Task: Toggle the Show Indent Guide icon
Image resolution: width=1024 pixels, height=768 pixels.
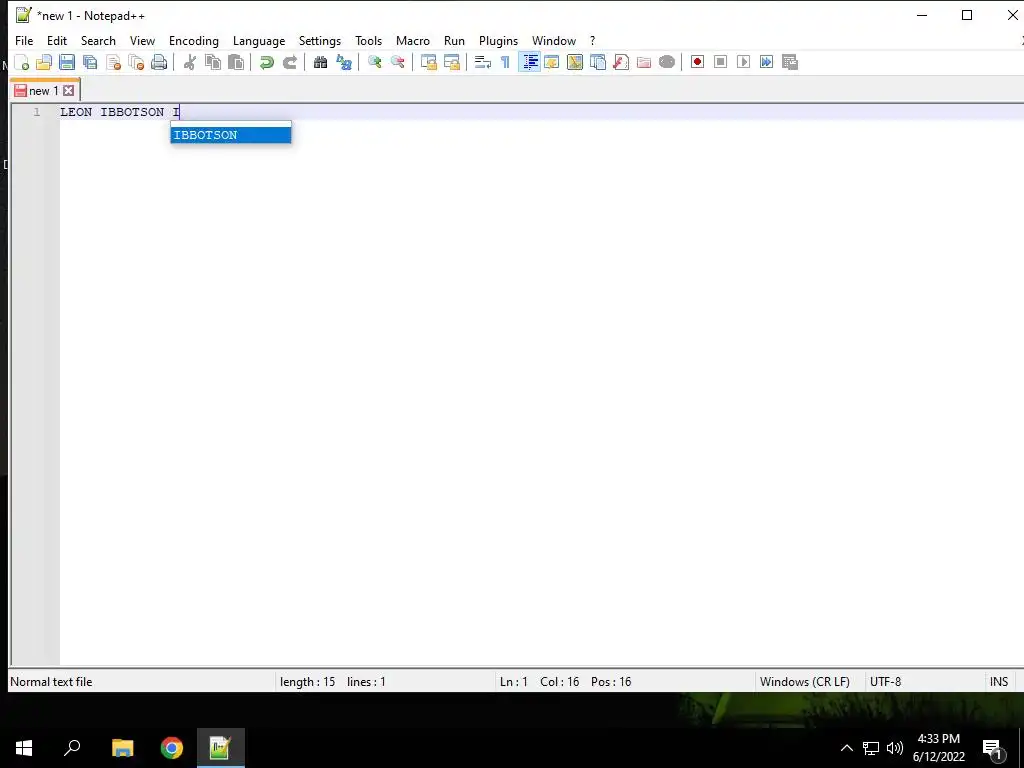Action: 530,63
